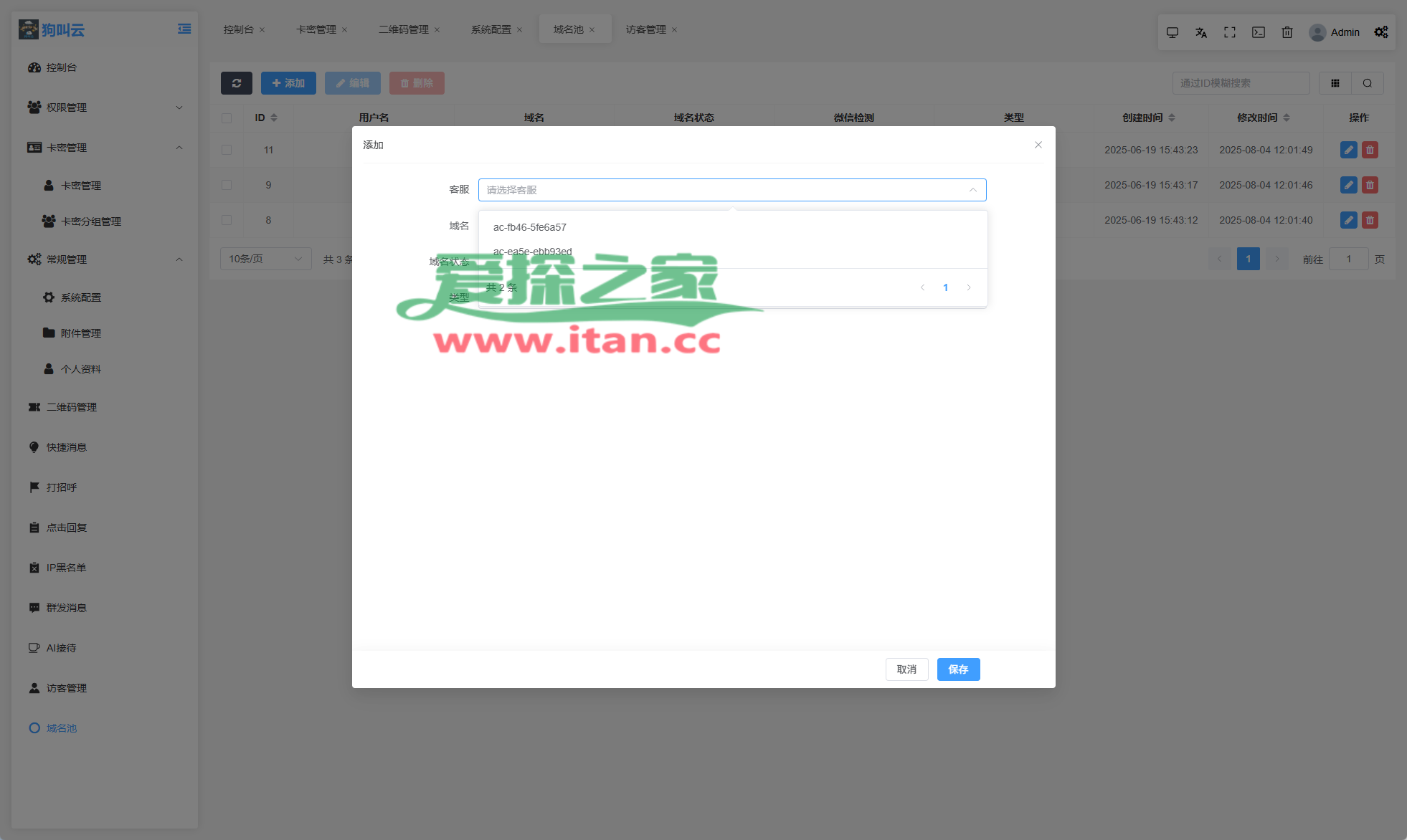Screen dimensions: 1407x840
Task: Check the row with ID 9
Action: coord(227,185)
